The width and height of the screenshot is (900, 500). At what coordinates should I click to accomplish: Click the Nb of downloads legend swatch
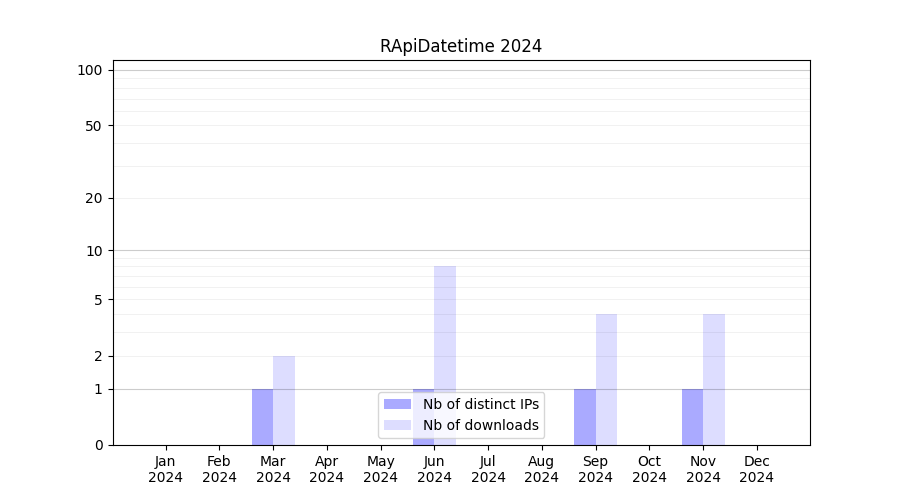[397, 425]
